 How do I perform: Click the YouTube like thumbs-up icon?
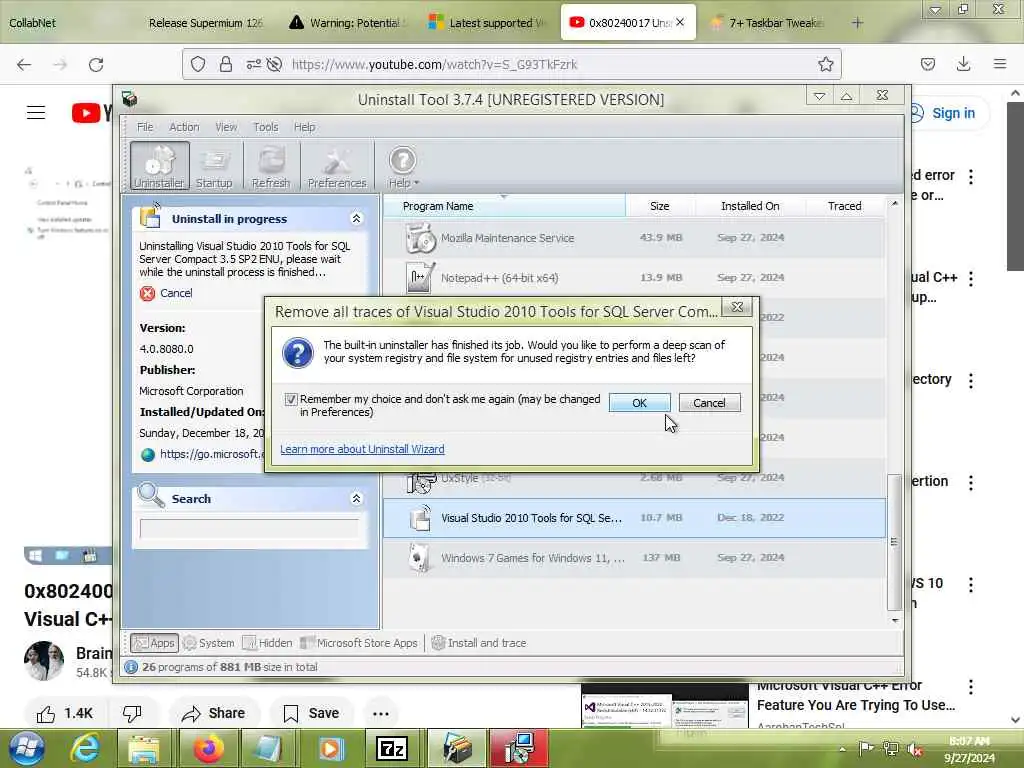pos(46,714)
